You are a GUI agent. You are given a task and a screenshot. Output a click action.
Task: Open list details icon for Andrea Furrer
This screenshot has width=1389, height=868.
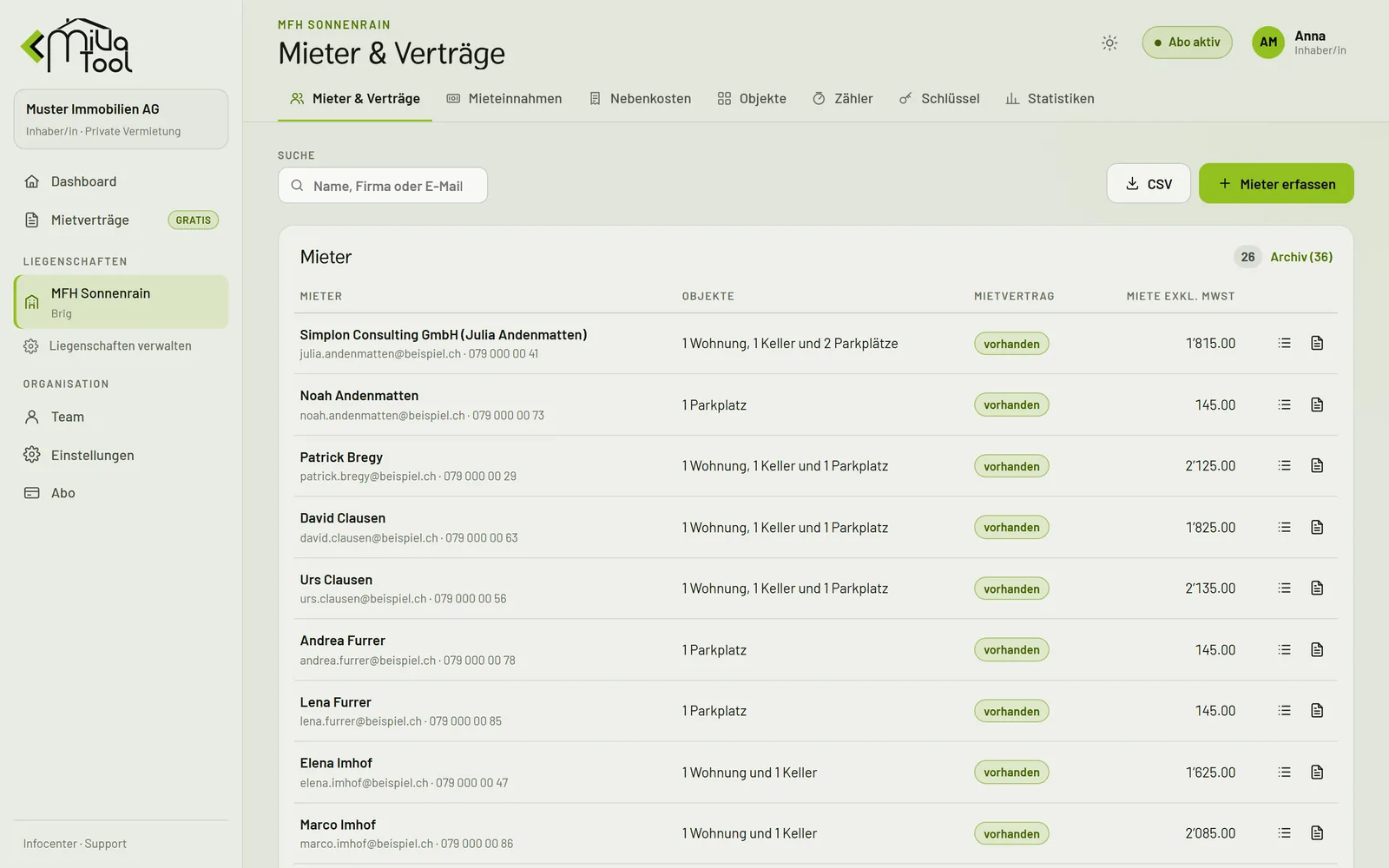pyautogui.click(x=1285, y=649)
